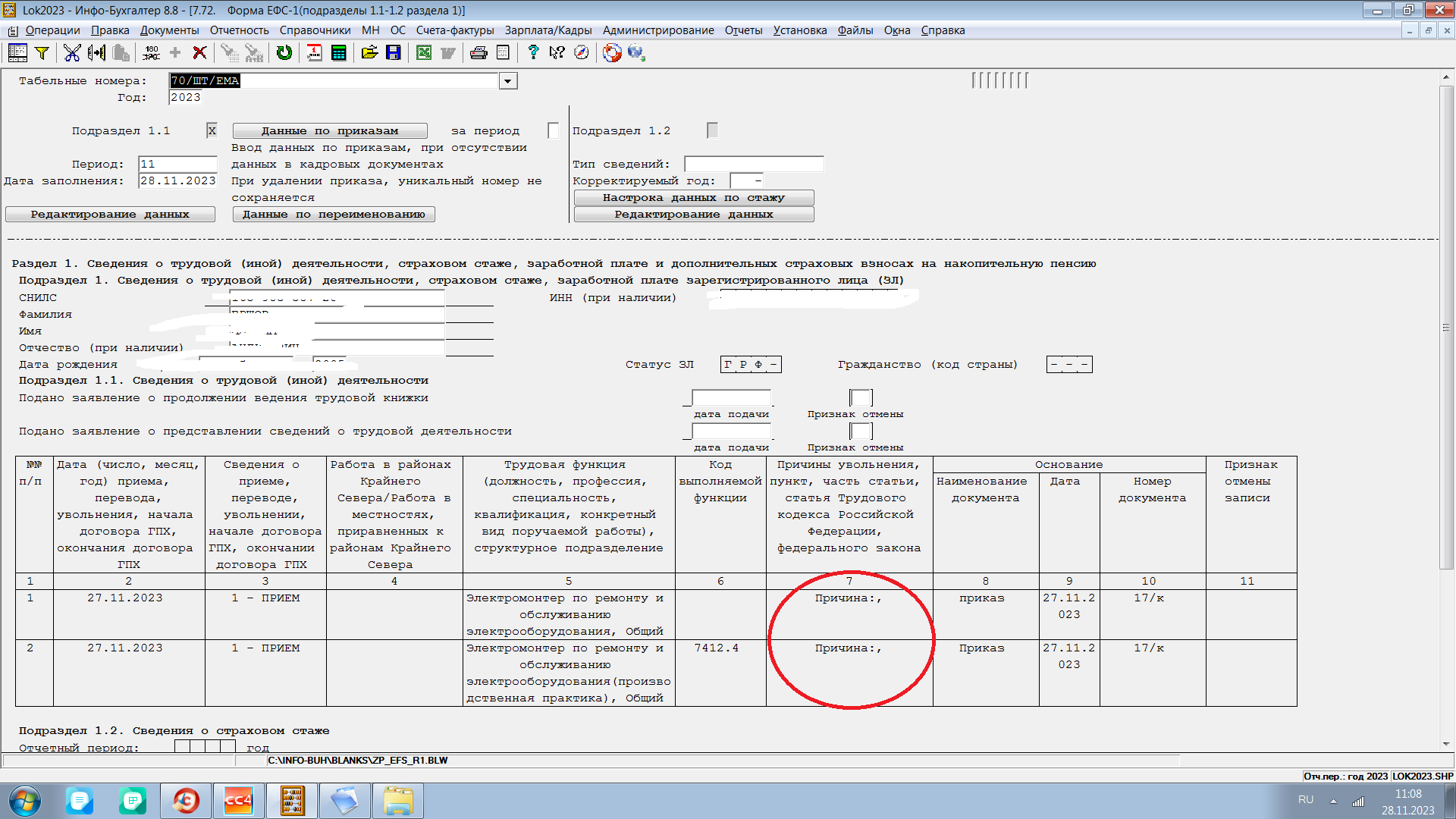Click the first 'дата подачи' field

point(732,398)
